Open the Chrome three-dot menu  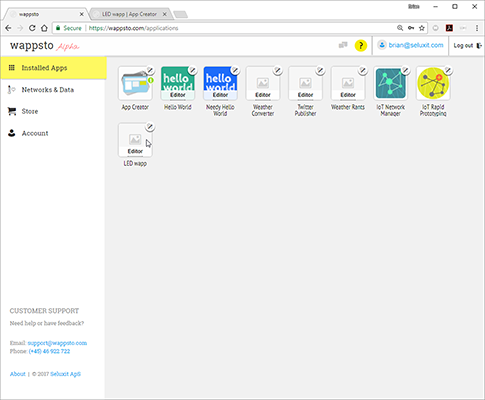click(x=477, y=28)
